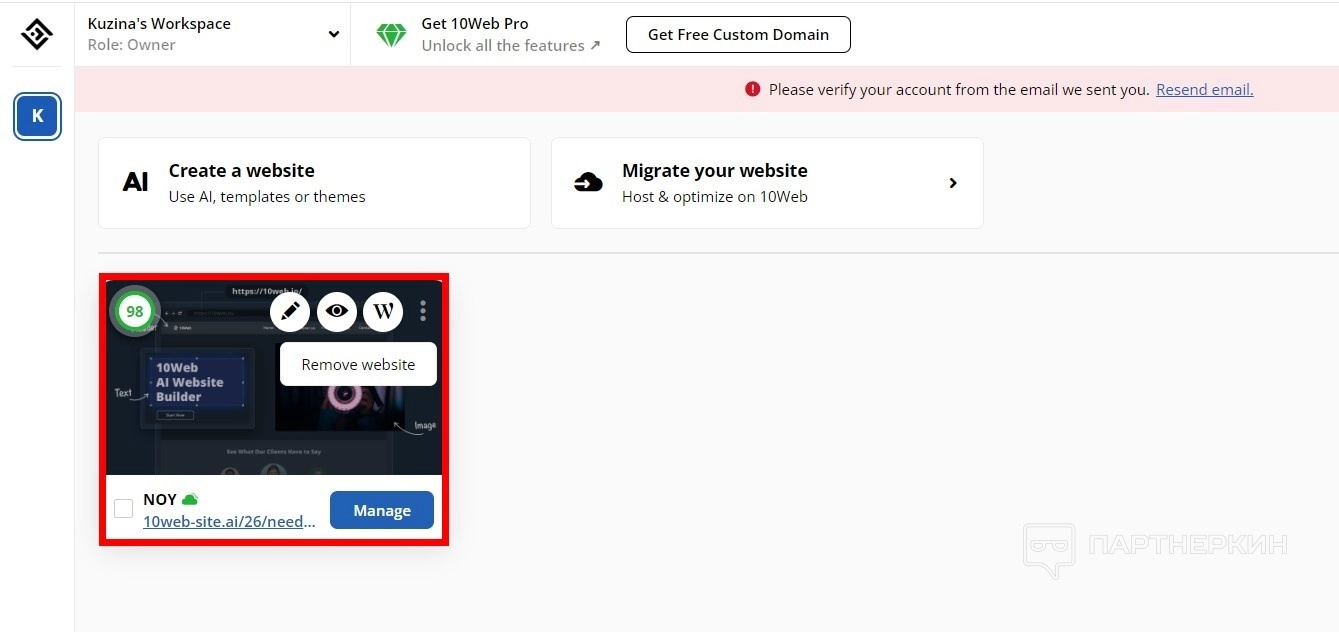Open the Create a website card
1339x632 pixels.
[314, 183]
